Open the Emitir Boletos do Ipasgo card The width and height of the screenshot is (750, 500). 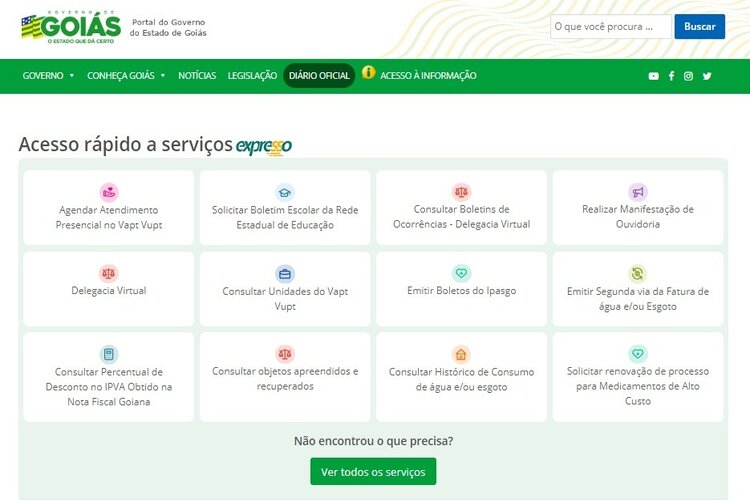pyautogui.click(x=461, y=289)
